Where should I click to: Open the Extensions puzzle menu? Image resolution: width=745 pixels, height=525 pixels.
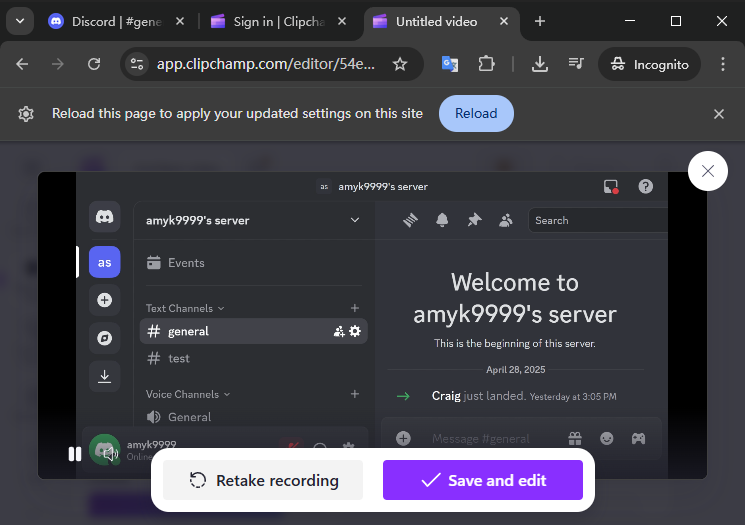[486, 64]
